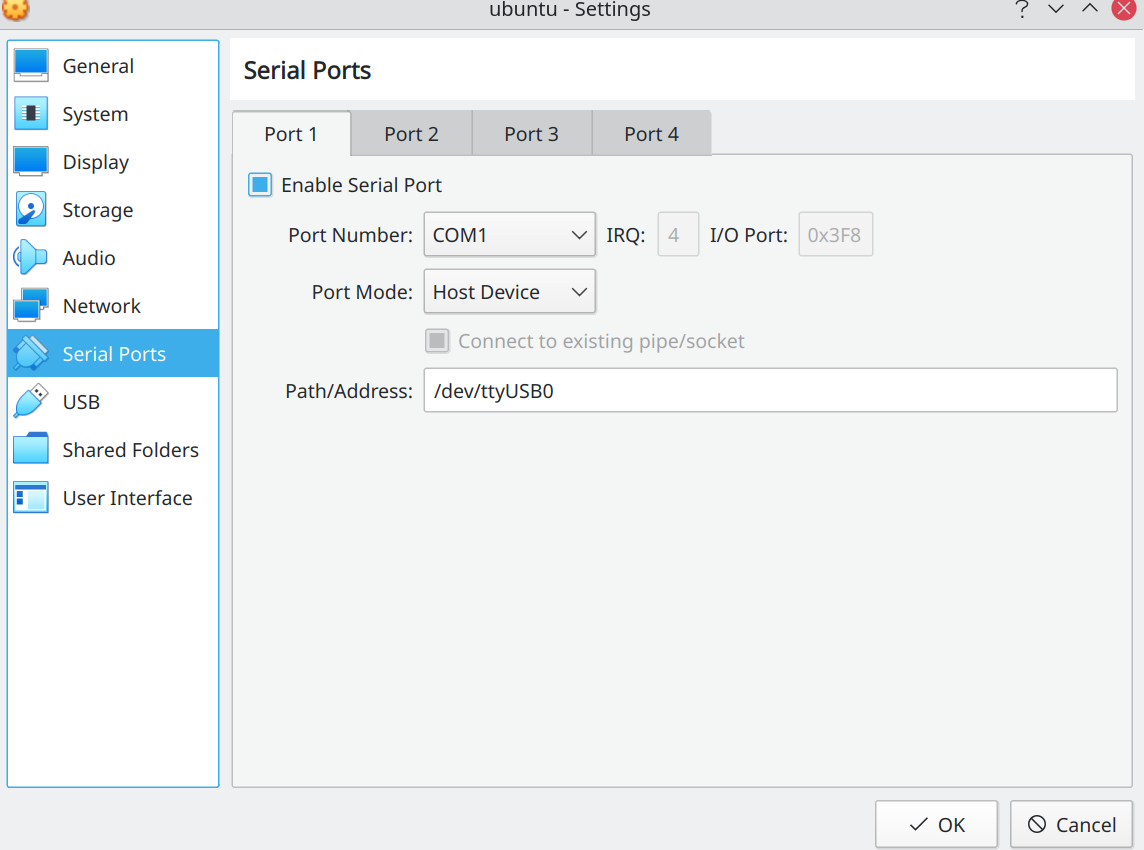
Task: Switch to the Port 4 tab
Action: (652, 134)
